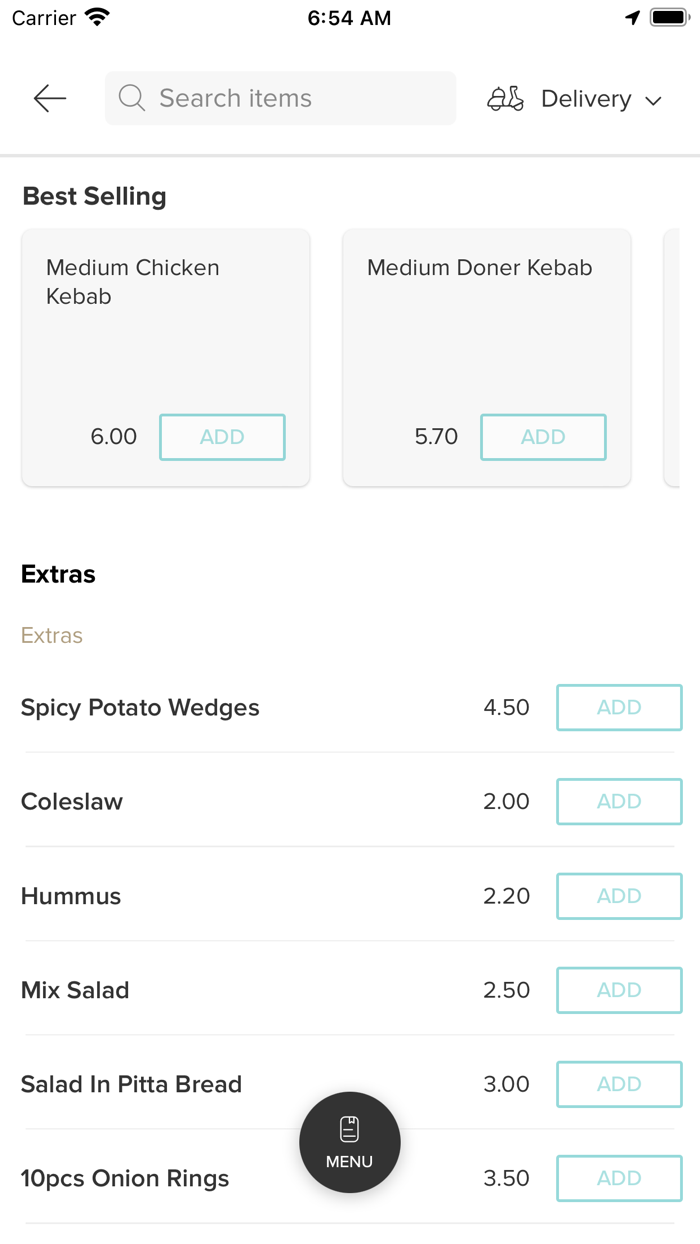
Task: Add Hummus to the basket
Action: click(x=619, y=896)
